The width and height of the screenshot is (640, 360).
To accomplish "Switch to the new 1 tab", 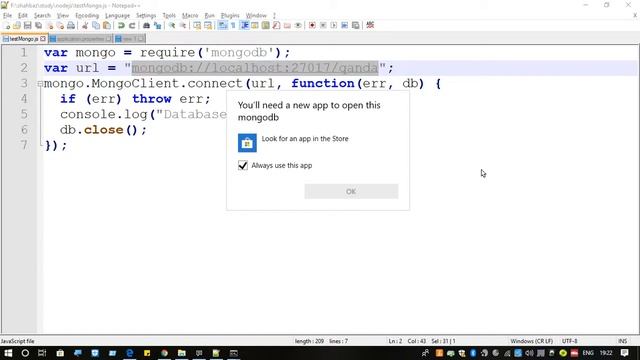I will click(x=129, y=39).
